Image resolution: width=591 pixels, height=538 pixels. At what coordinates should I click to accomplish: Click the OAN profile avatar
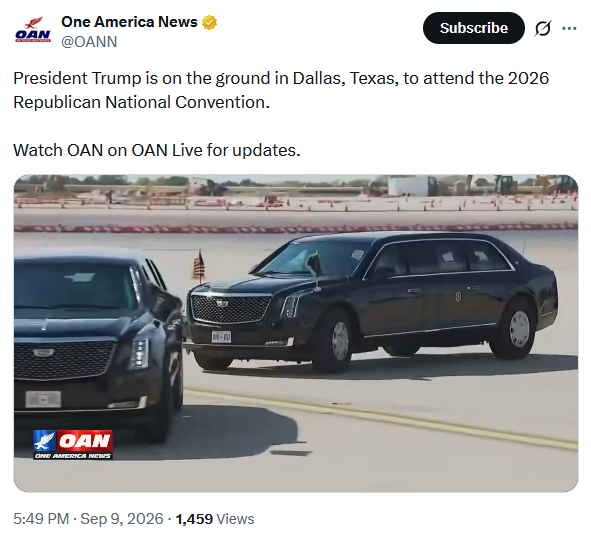(x=33, y=31)
